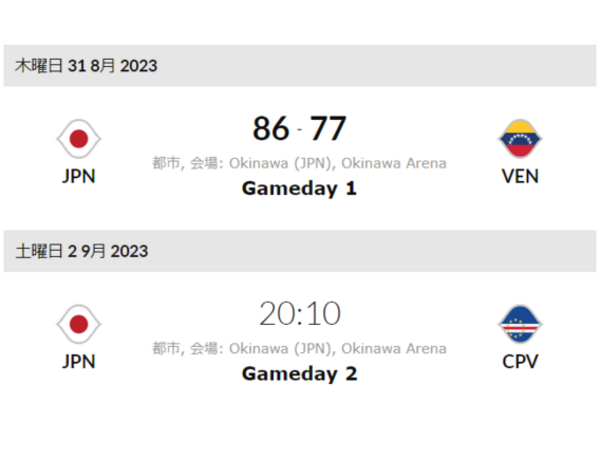Click Venezuela flag icon
This screenshot has height=450, width=600.
[x=520, y=139]
